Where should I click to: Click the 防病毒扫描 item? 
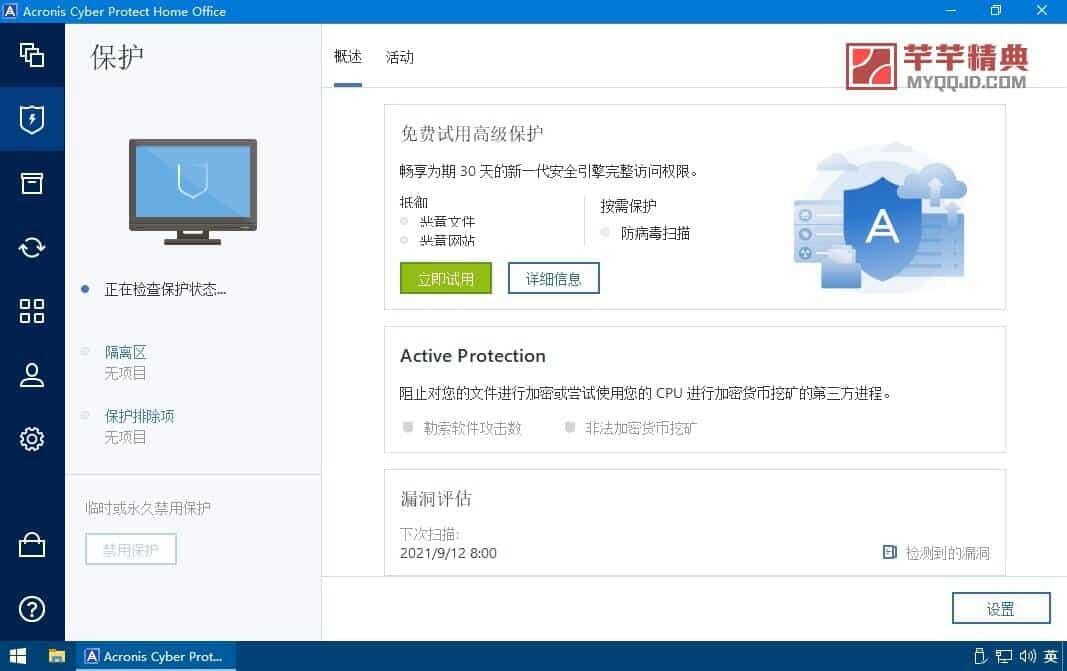[655, 233]
